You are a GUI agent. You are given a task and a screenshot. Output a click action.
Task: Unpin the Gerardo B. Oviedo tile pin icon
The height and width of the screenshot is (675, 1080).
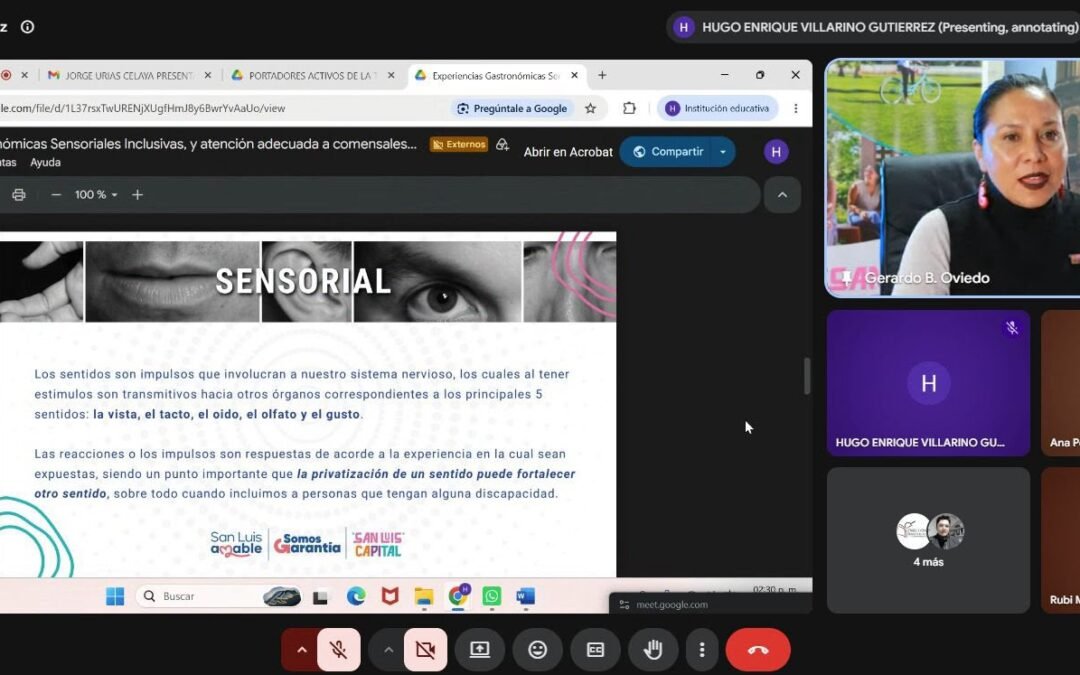point(847,278)
